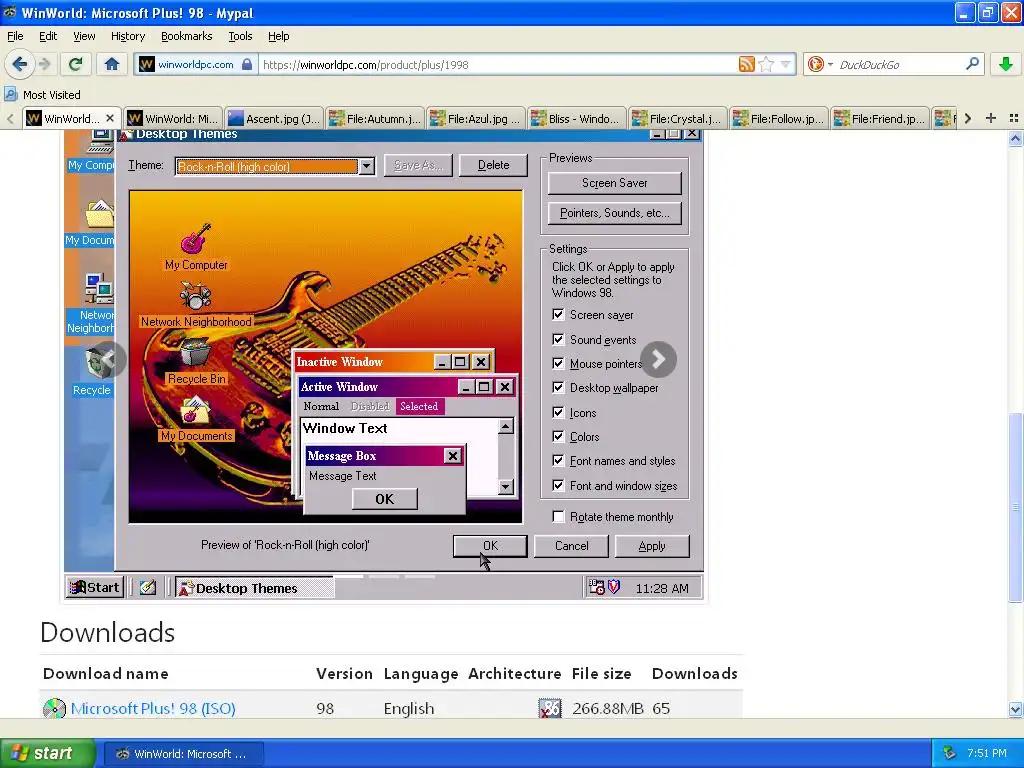Screen dimensions: 1024x768
Task: Click the My Computer guitar icon in preview
Action: pos(195,239)
